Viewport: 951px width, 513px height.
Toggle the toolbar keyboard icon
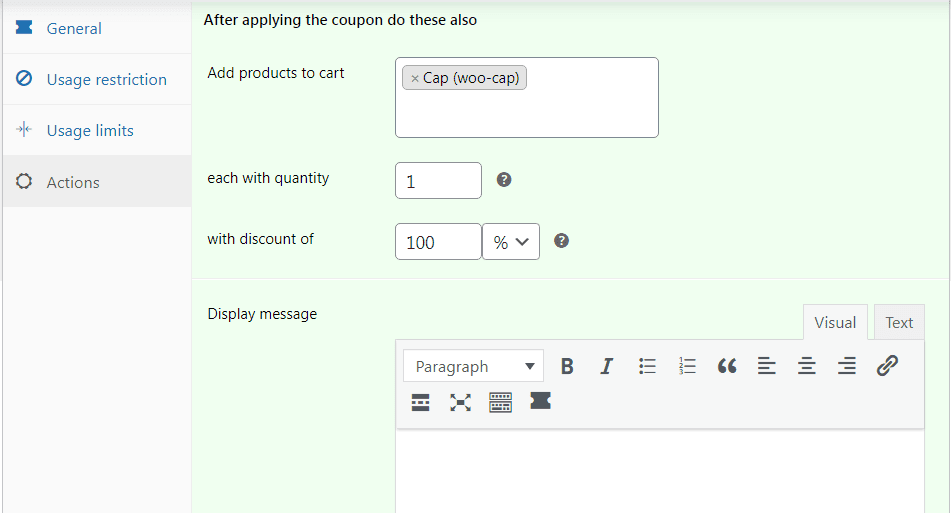point(500,402)
